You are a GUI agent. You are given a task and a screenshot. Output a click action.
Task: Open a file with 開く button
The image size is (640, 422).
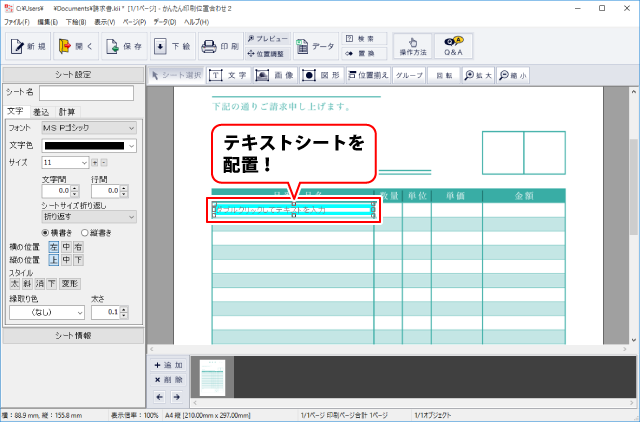(76, 46)
